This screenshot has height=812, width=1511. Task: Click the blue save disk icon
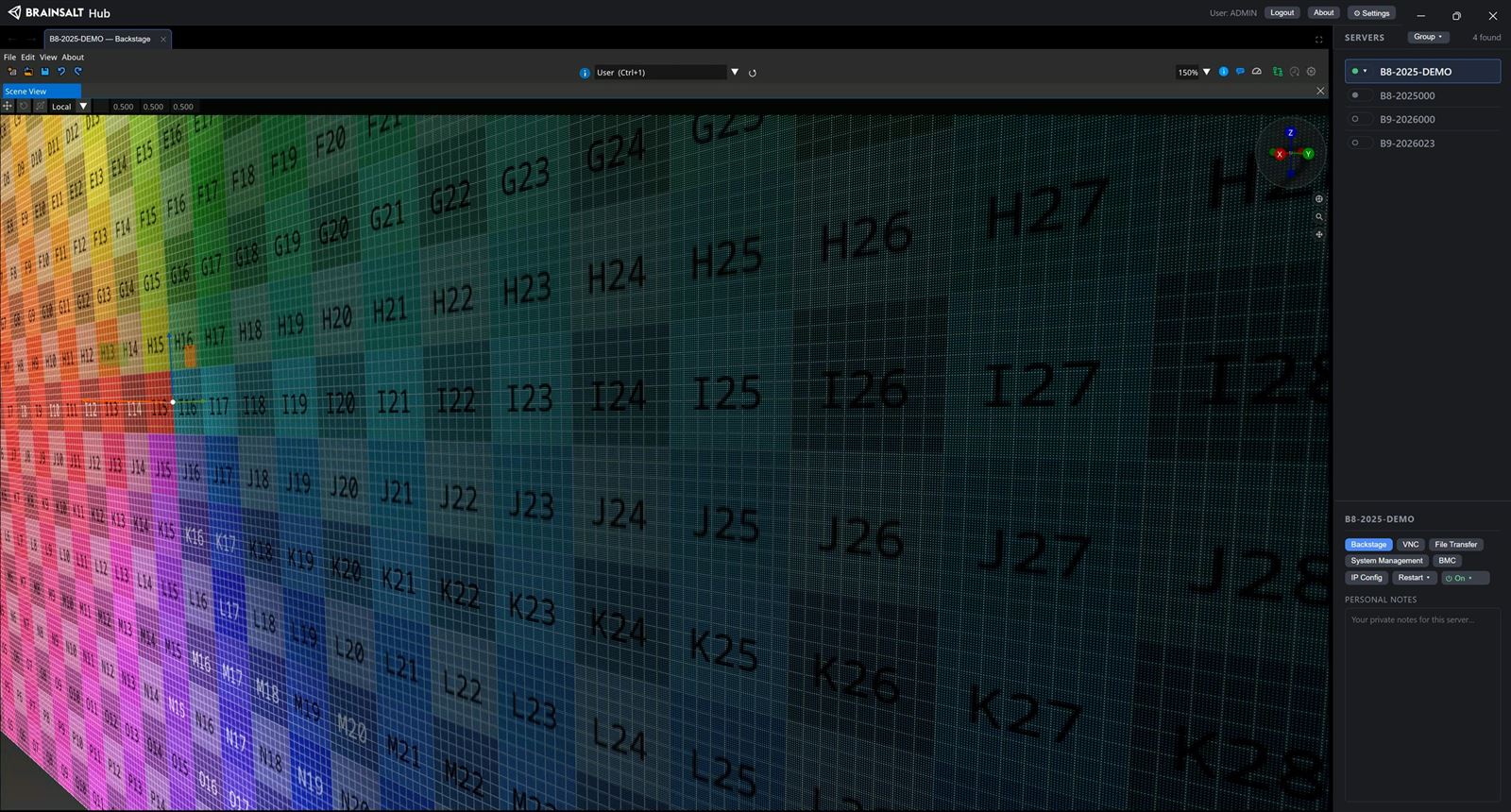pos(44,72)
